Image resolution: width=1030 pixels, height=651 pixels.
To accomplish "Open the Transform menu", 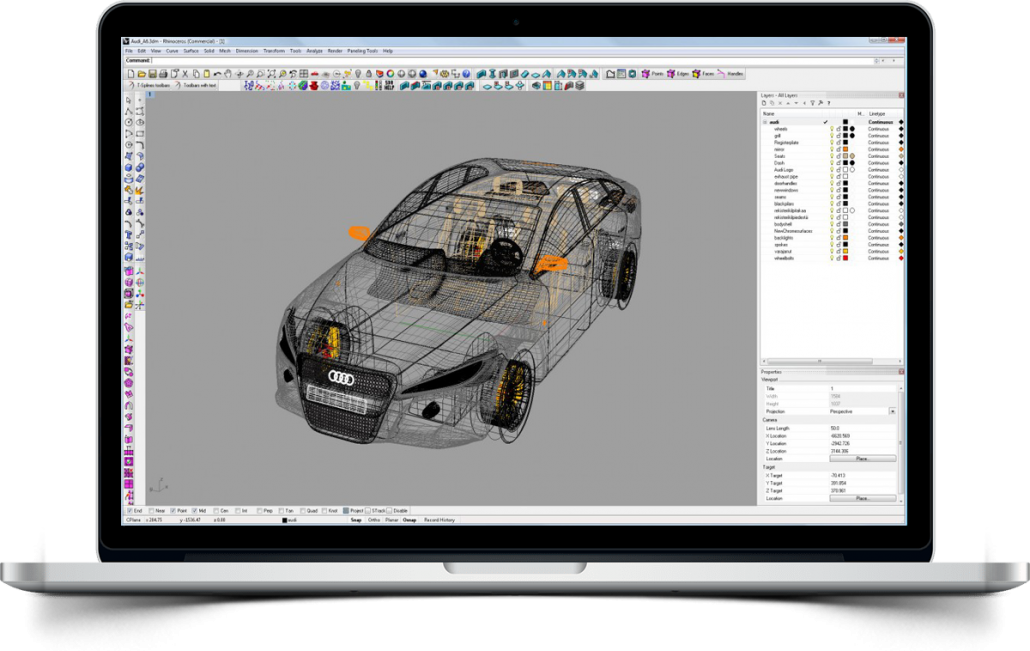I will 274,51.
